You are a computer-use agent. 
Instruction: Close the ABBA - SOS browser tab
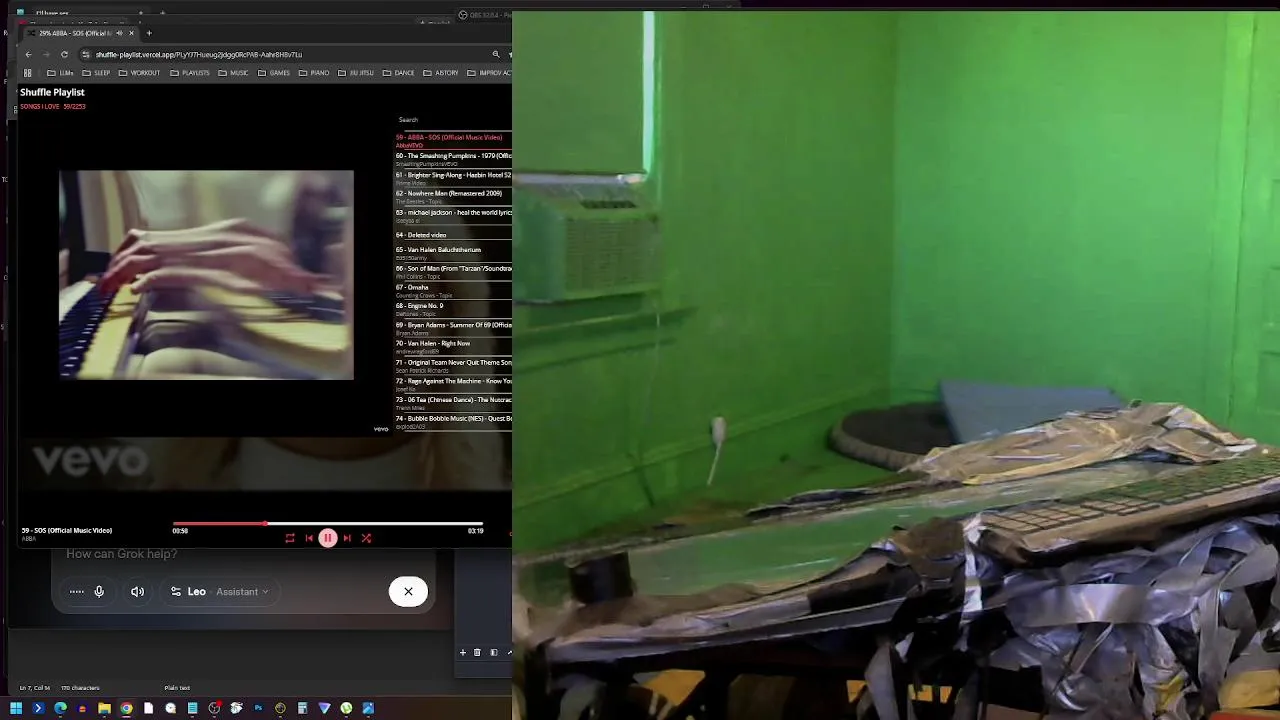(x=131, y=33)
